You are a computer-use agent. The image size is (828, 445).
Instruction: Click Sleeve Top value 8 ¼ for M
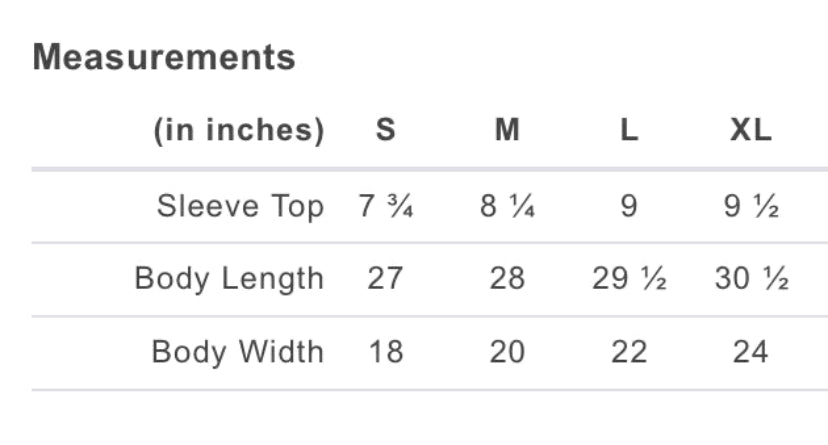(508, 206)
